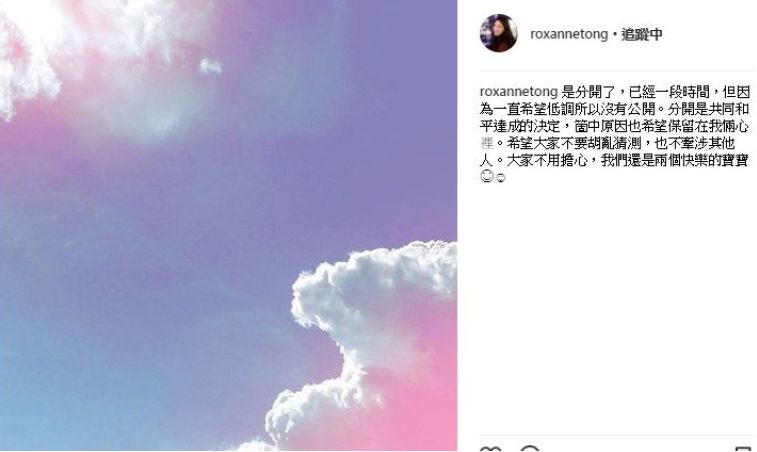
Task: Open roxannetong username starting the caption
Action: coord(519,92)
